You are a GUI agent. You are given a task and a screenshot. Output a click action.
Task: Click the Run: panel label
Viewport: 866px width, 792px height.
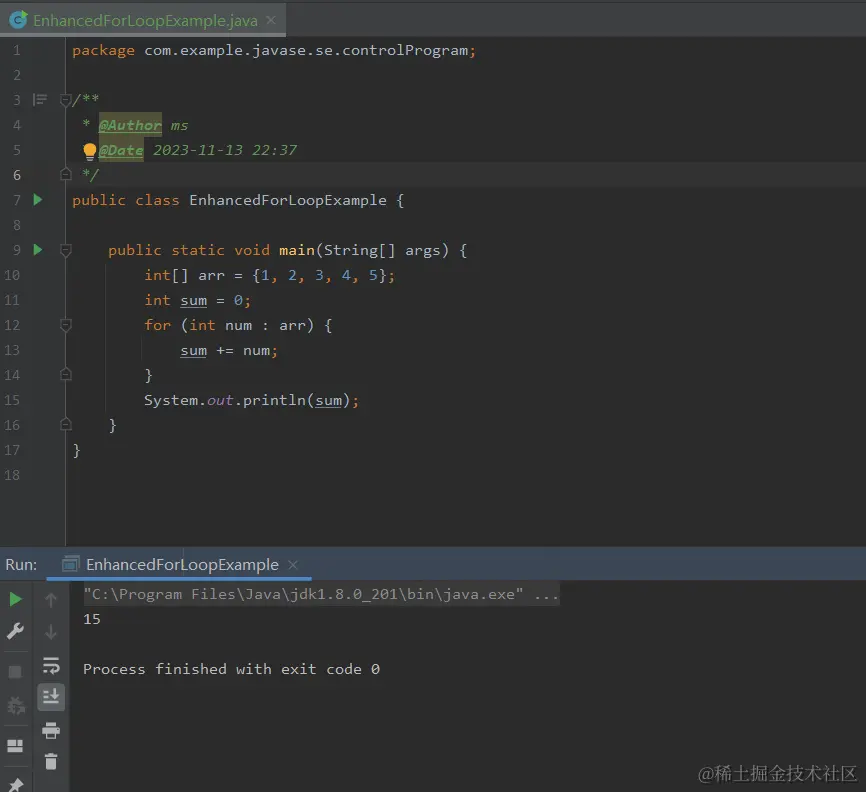[x=21, y=564]
